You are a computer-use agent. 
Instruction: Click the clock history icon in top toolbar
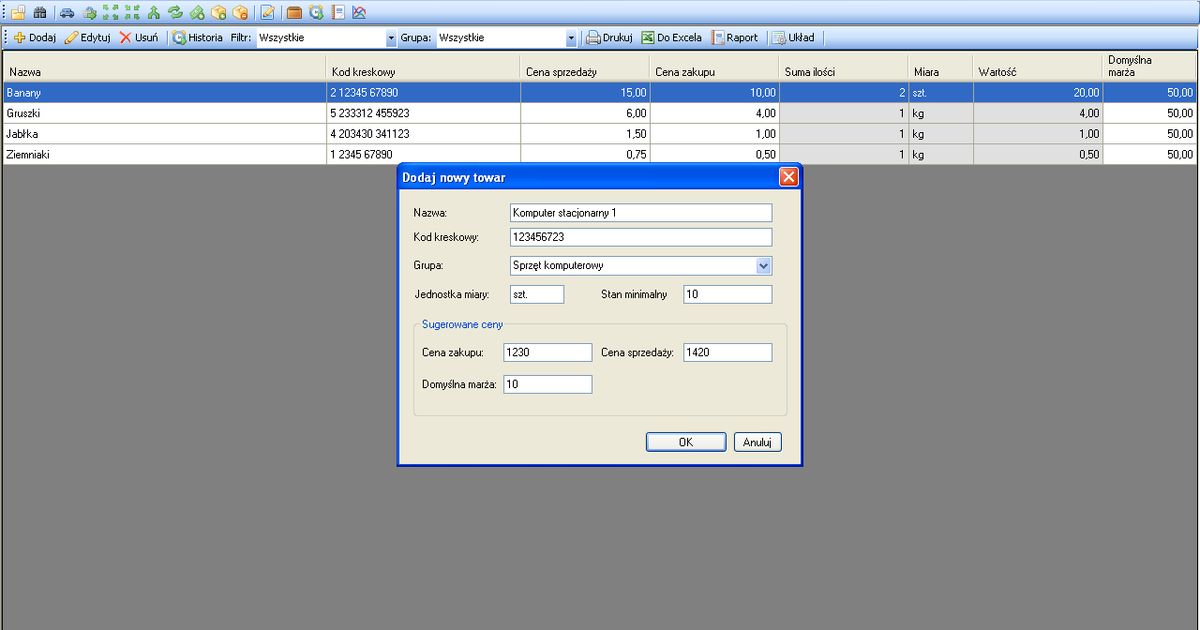pos(316,13)
